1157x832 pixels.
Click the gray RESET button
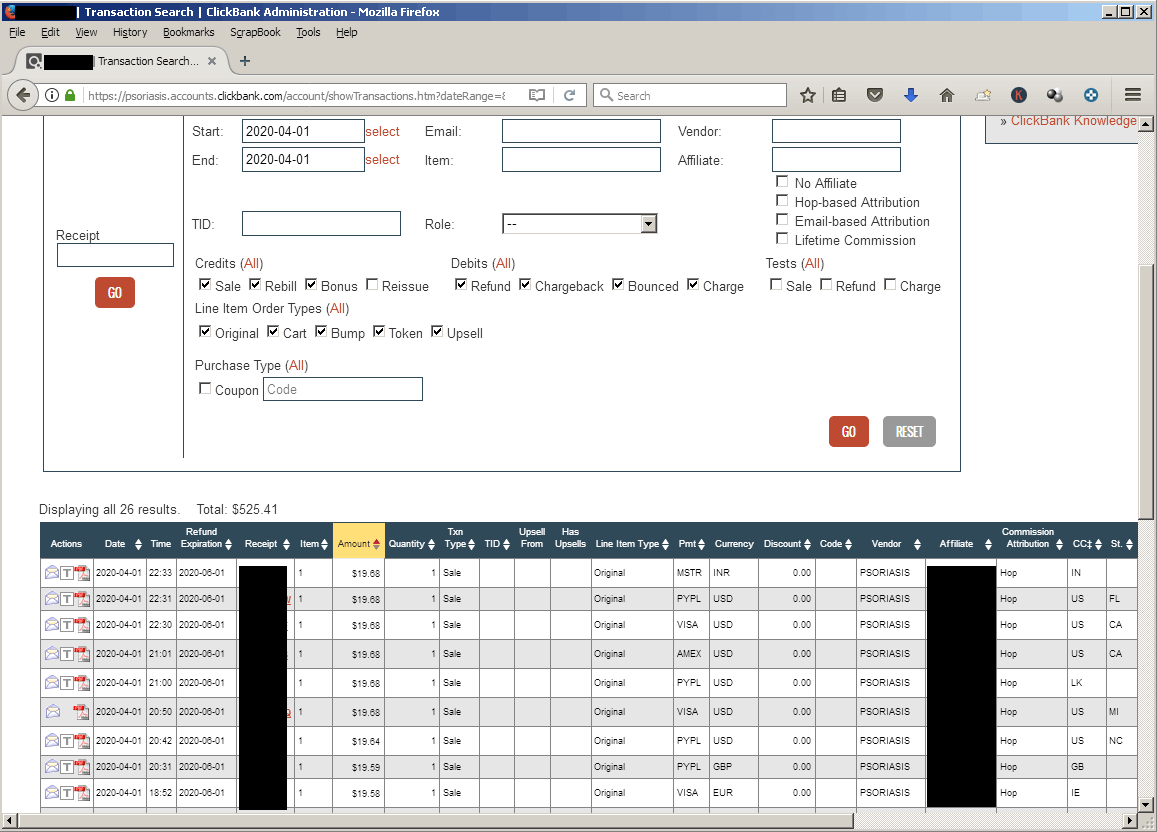909,431
